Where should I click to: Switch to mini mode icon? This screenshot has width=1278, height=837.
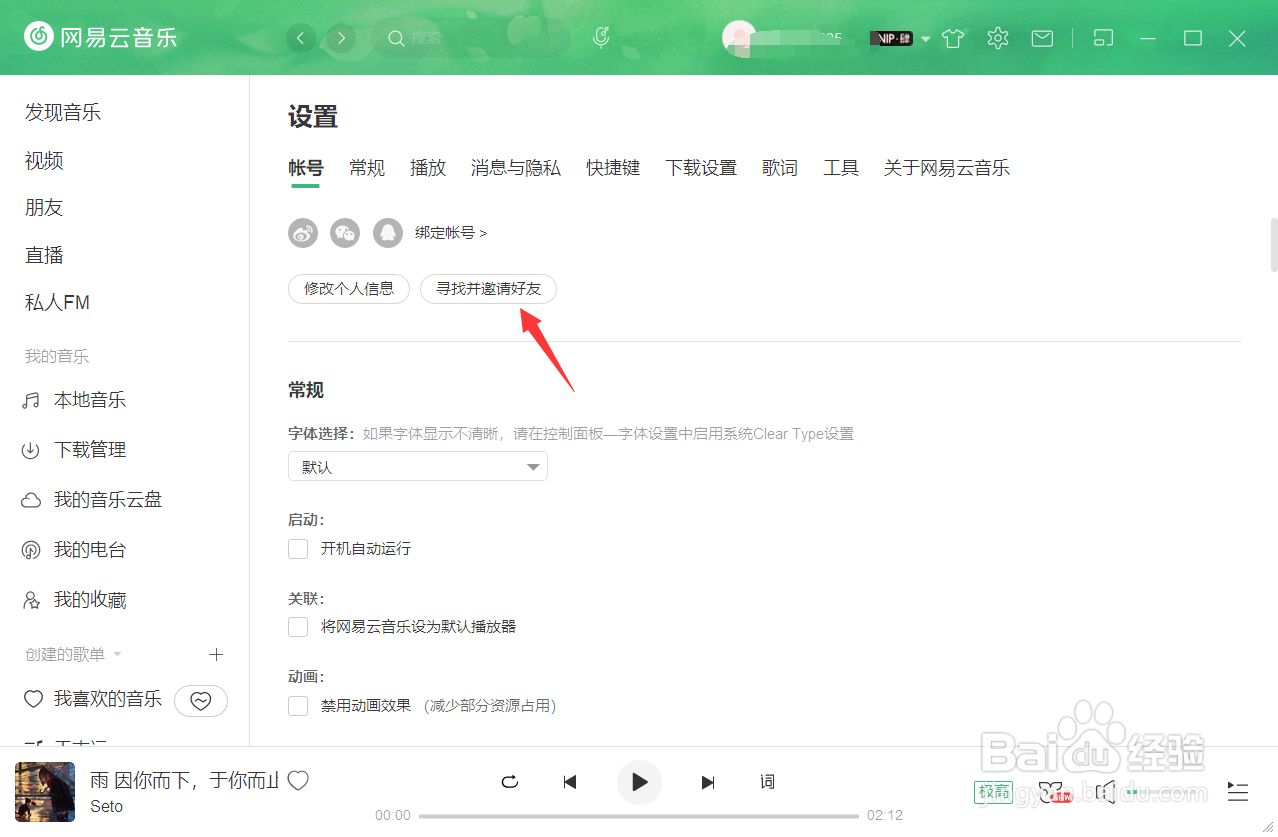[1103, 38]
